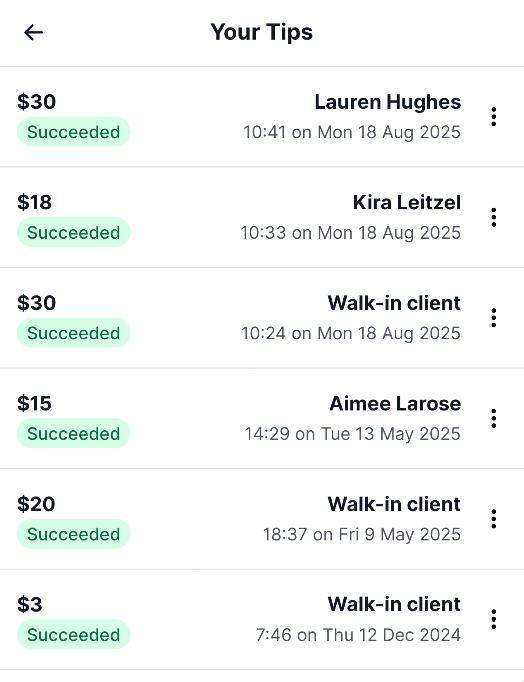Select the Lauren Hughes client name
Viewport: 524px width, 682px height.
click(387, 102)
